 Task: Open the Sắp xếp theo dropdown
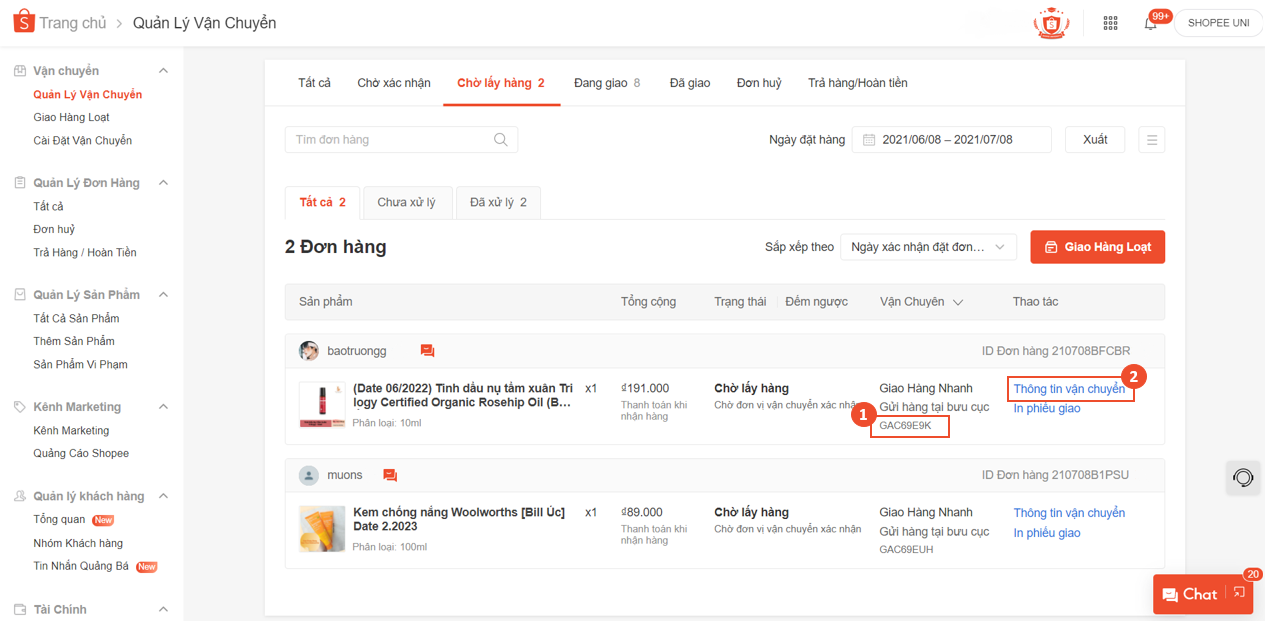click(928, 247)
